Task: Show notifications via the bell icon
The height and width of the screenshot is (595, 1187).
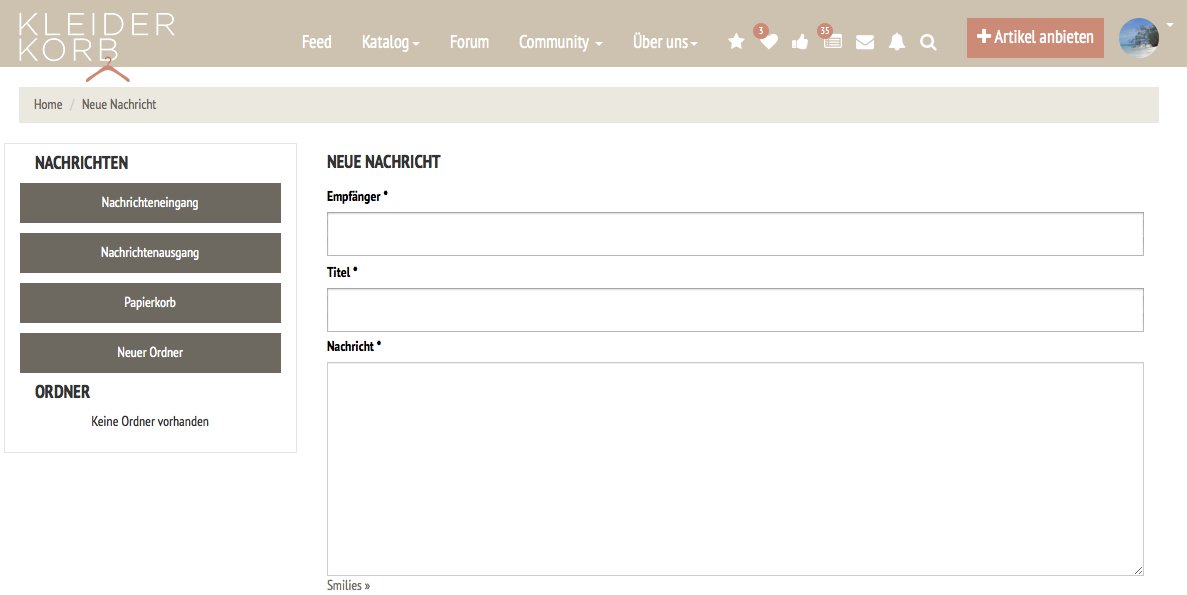Action: coord(897,42)
